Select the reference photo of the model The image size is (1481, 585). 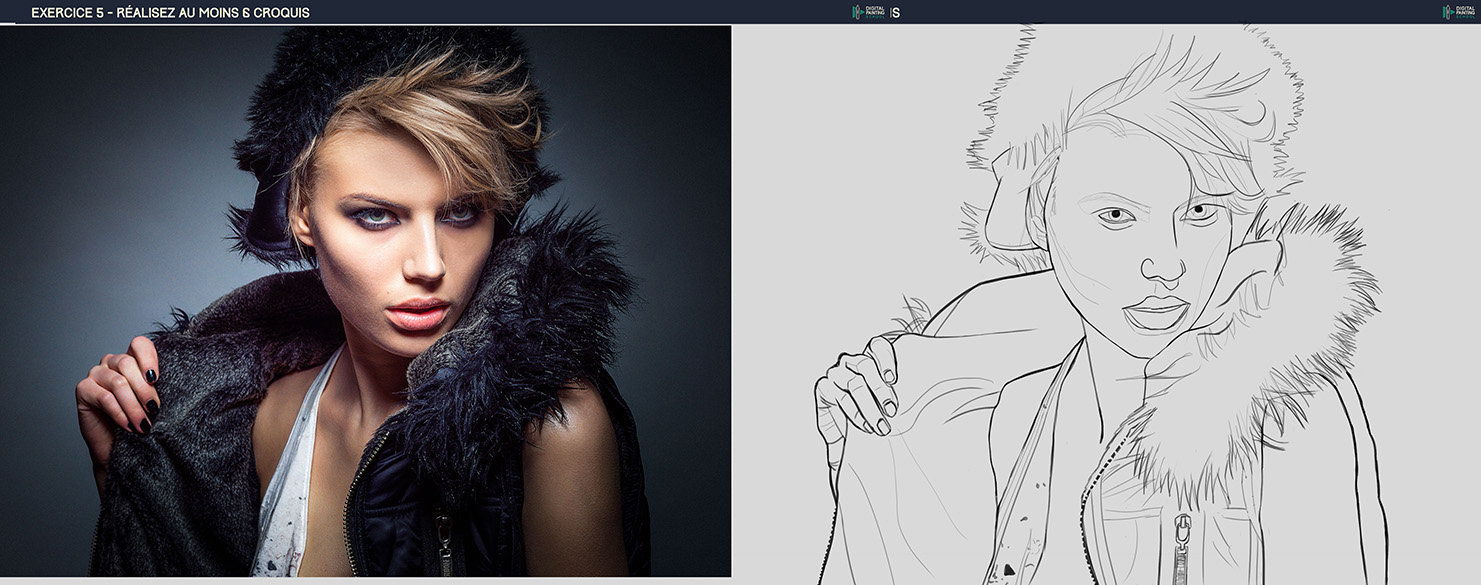pos(365,300)
